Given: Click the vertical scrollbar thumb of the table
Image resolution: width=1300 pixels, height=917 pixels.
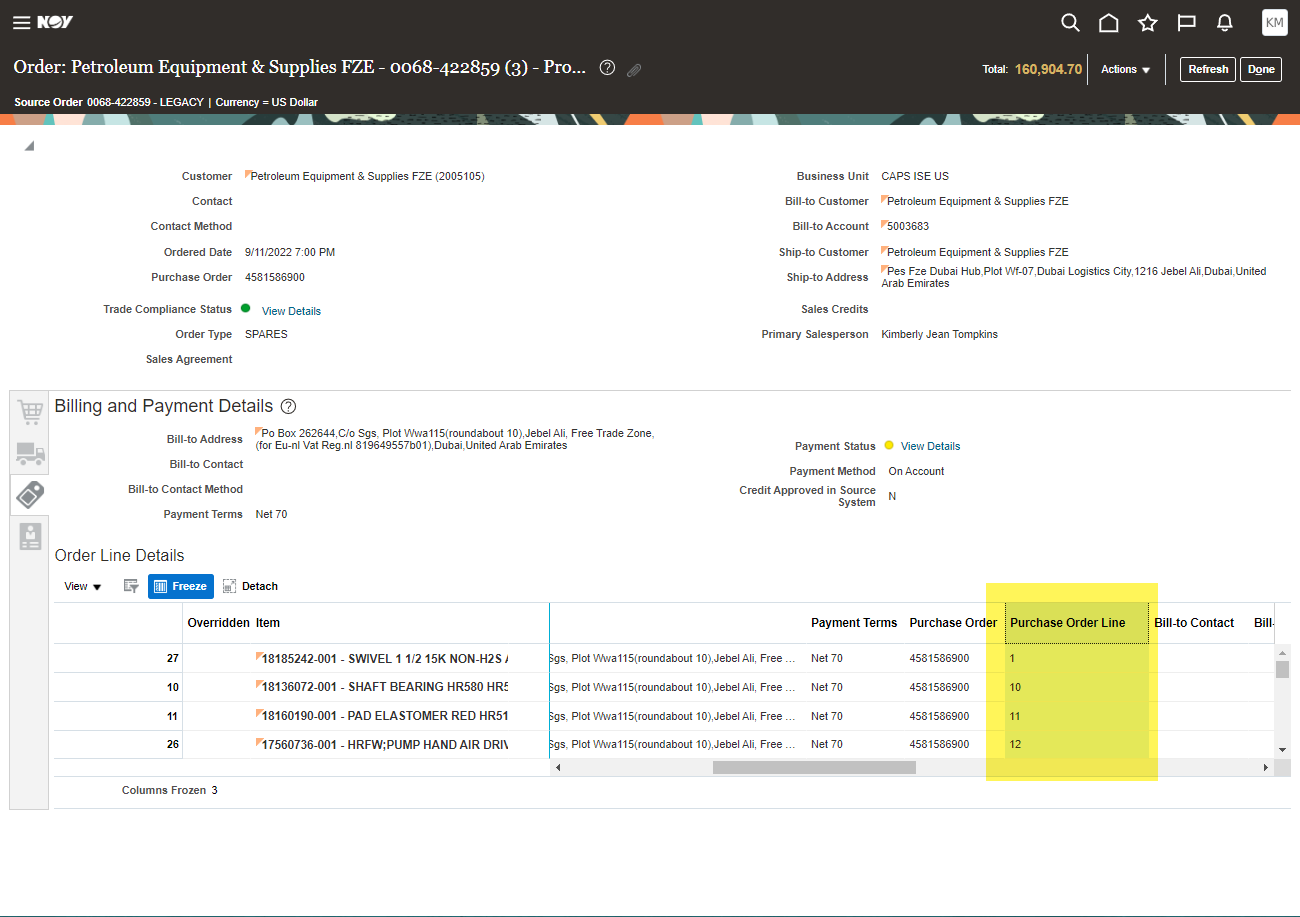Looking at the screenshot, I should (x=1282, y=670).
